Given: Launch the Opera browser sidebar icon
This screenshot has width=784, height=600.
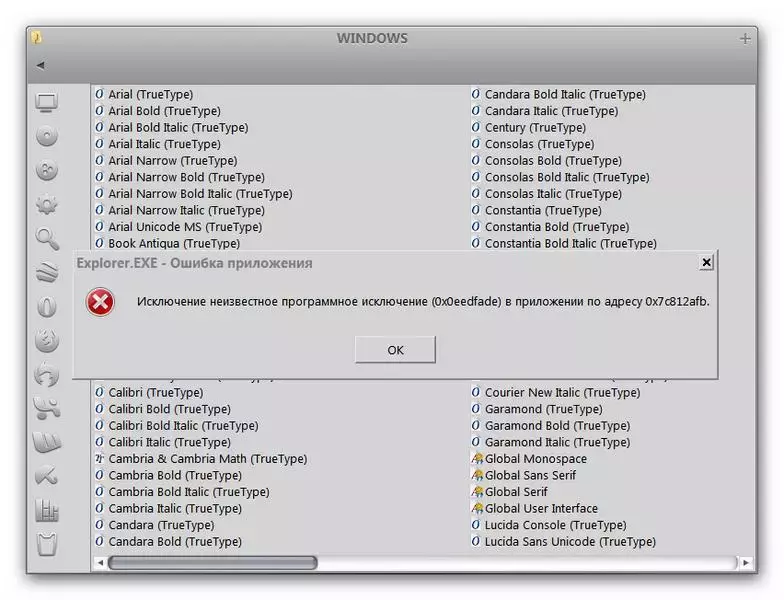Looking at the screenshot, I should pos(47,306).
